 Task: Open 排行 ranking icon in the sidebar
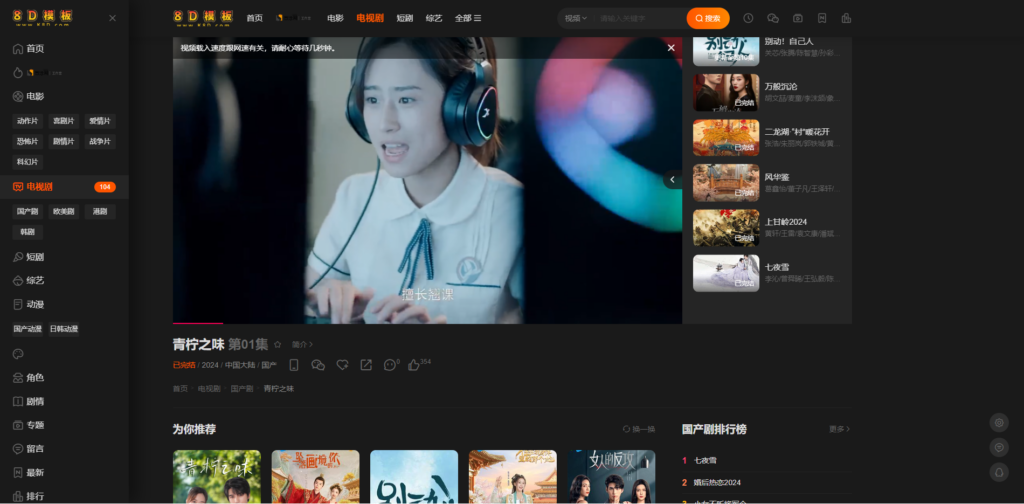tap(18, 496)
